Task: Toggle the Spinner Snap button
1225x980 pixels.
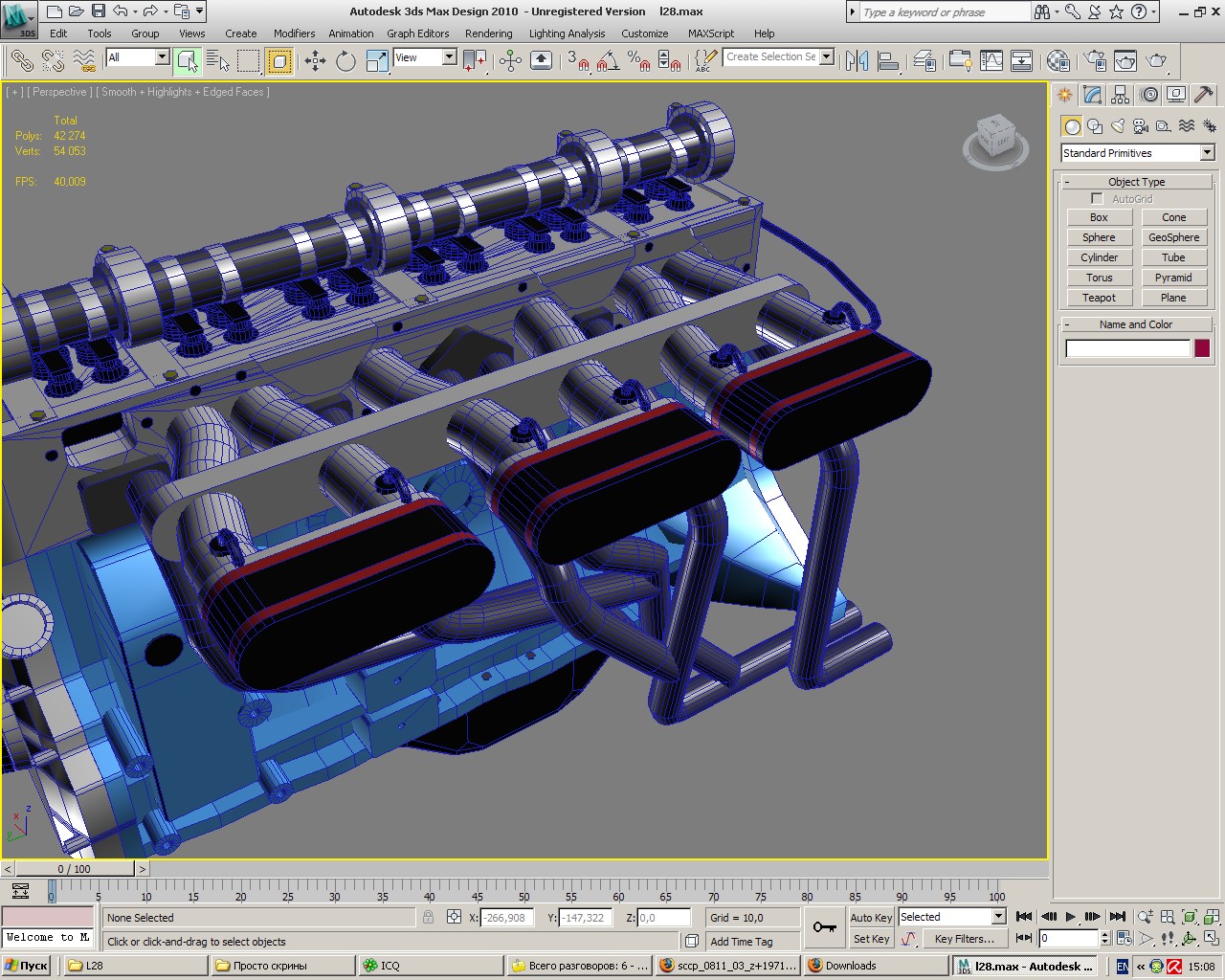Action: click(x=670, y=61)
